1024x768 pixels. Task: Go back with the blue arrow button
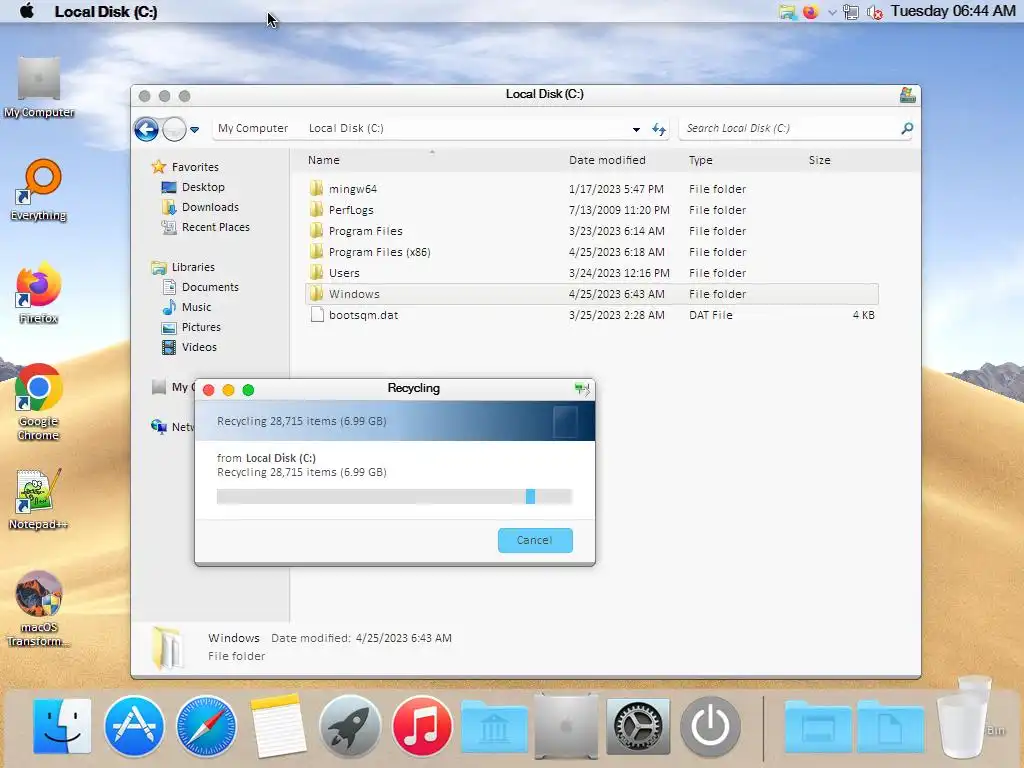click(146, 129)
